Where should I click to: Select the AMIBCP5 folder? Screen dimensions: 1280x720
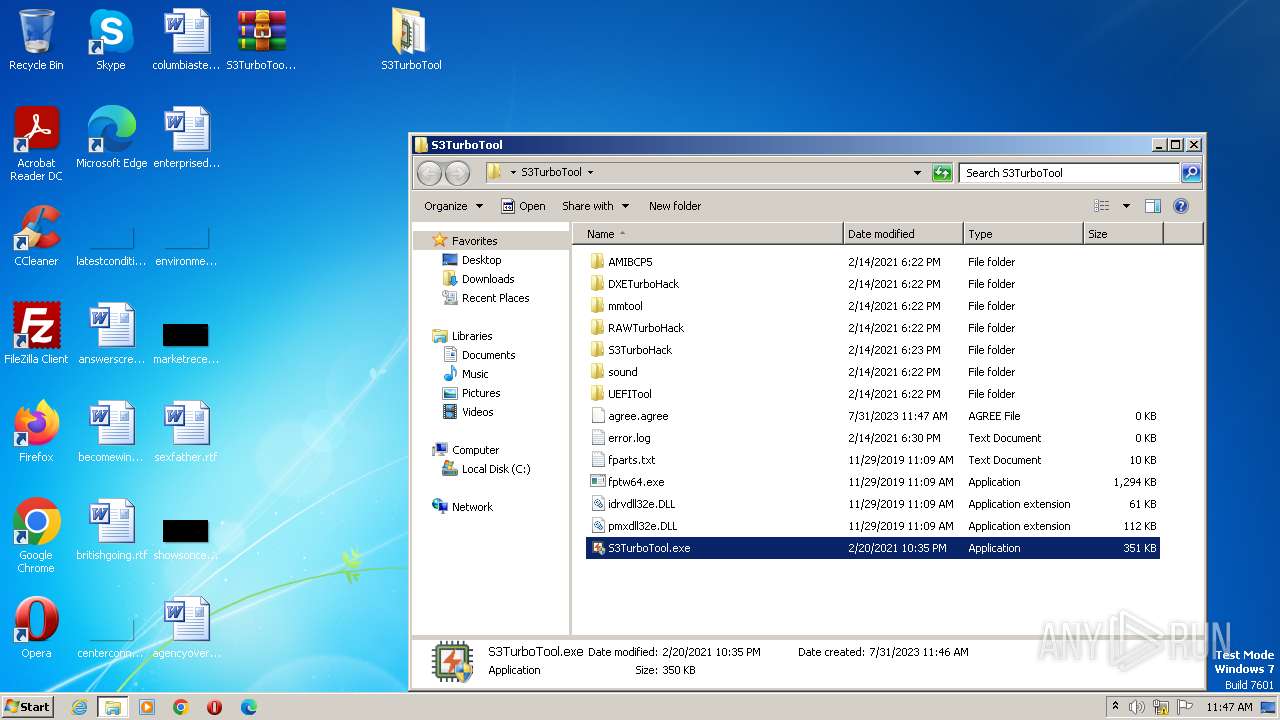[x=872, y=262]
